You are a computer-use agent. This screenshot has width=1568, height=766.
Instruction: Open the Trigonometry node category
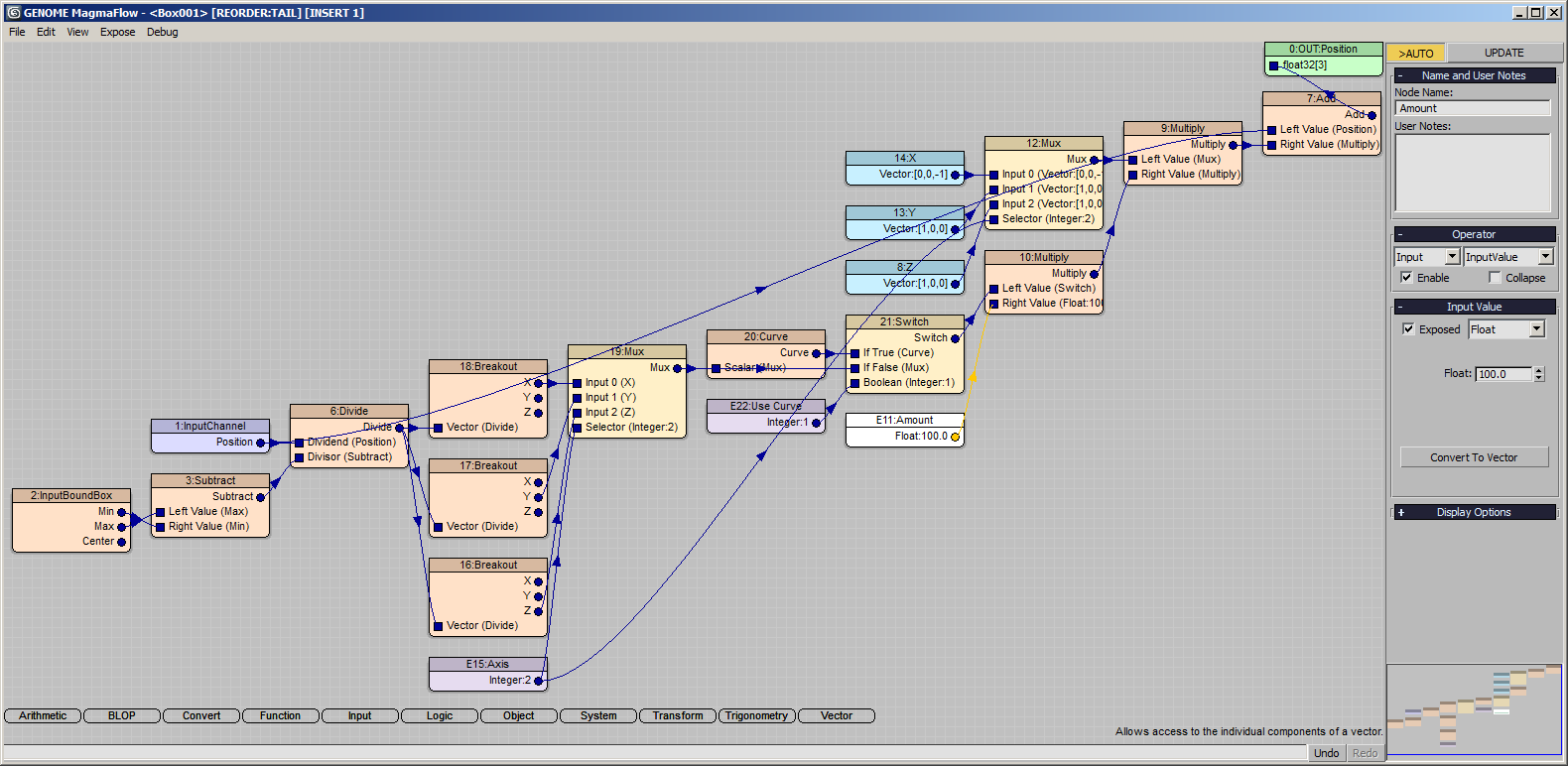(757, 715)
